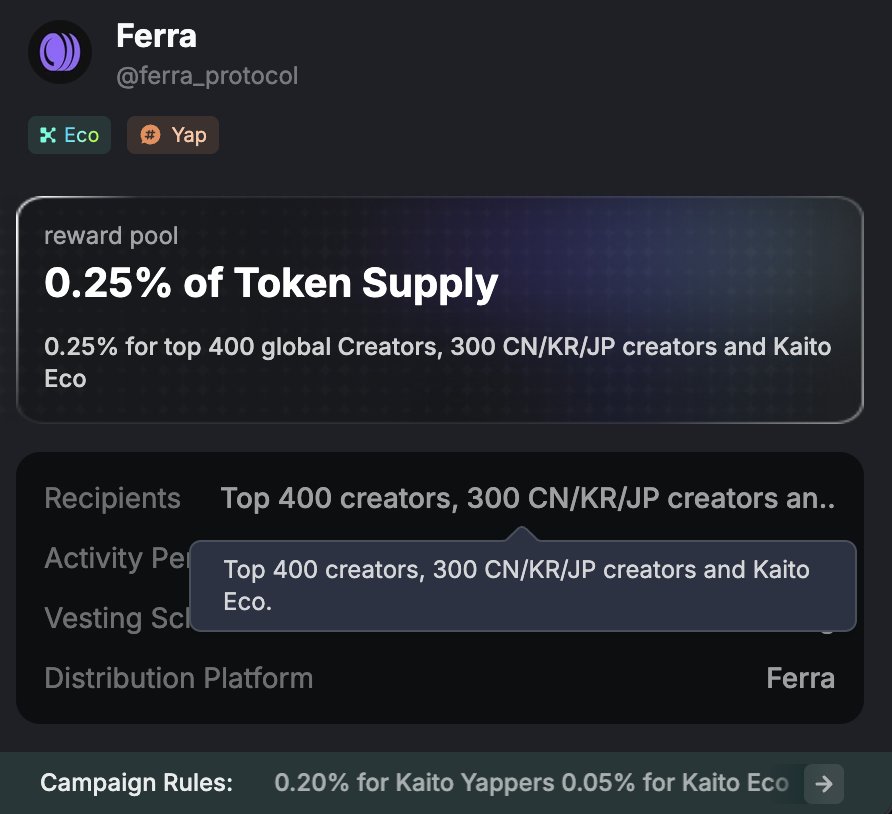The image size is (892, 814).
Task: Select the Yap tag label text
Action: coord(188,135)
